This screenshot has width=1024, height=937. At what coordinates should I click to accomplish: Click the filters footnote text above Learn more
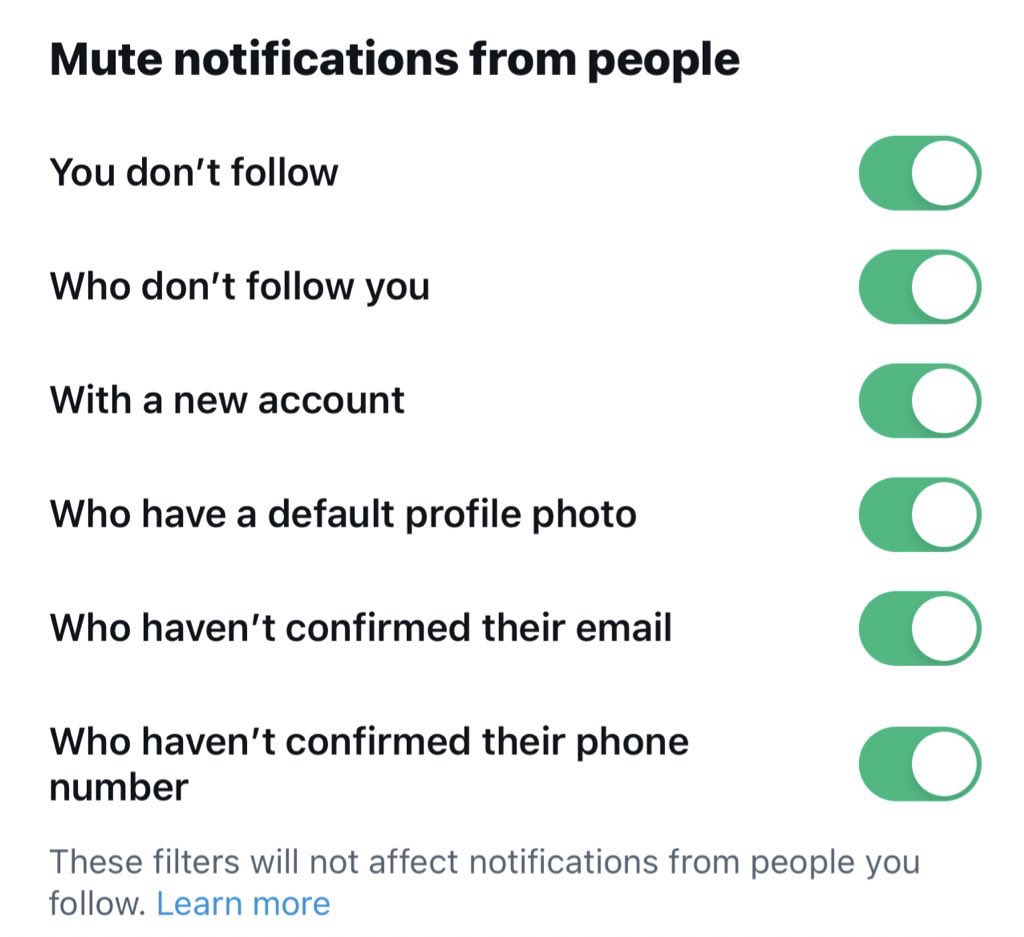[485, 883]
